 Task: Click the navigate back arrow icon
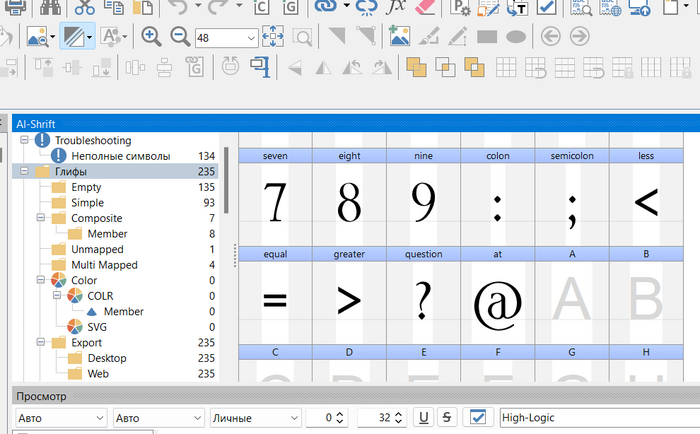(549, 37)
